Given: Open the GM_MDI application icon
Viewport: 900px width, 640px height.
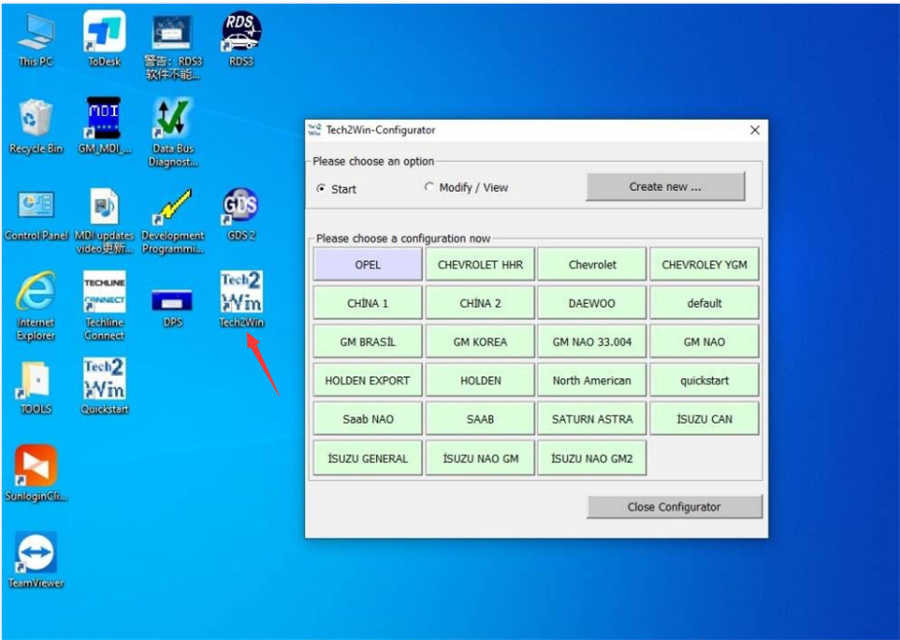Looking at the screenshot, I should click(104, 118).
